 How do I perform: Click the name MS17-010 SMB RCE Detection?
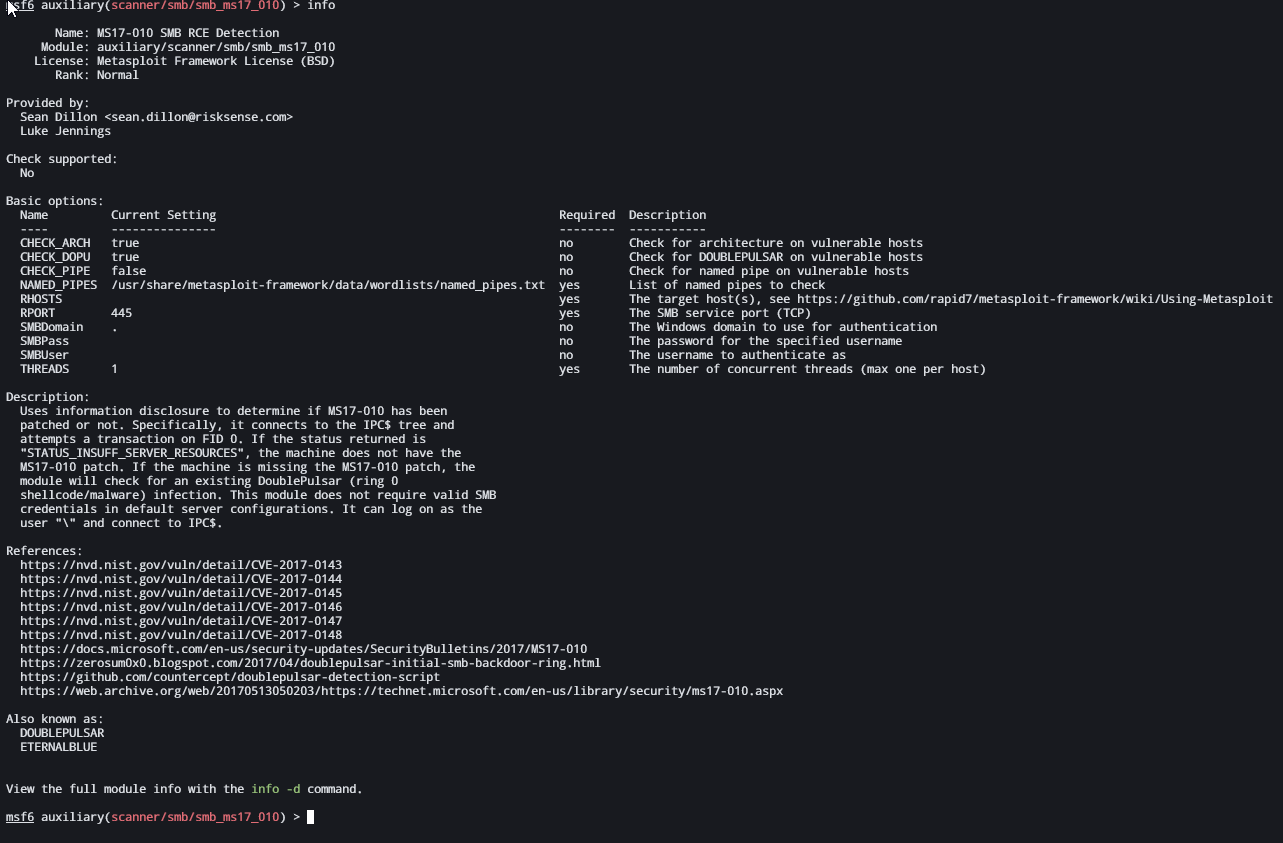188,33
